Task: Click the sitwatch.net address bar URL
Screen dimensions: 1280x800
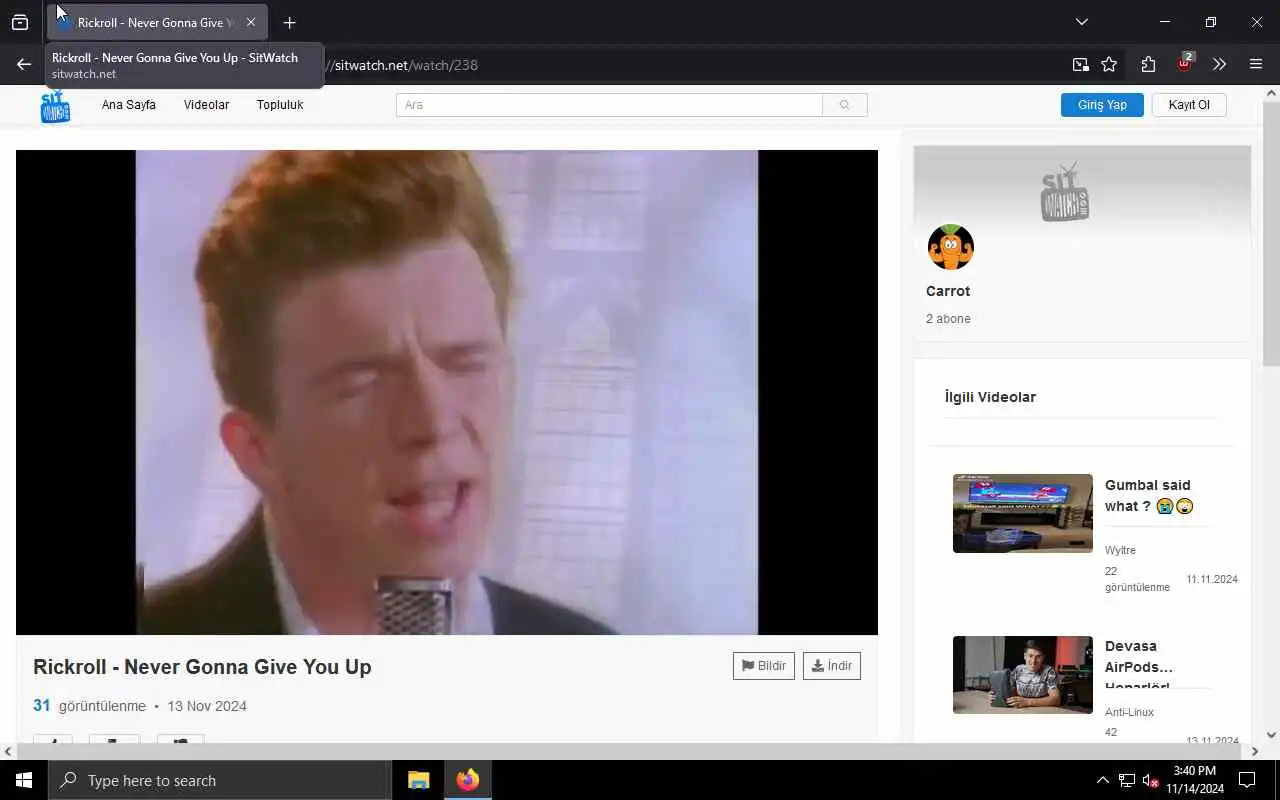Action: click(406, 65)
